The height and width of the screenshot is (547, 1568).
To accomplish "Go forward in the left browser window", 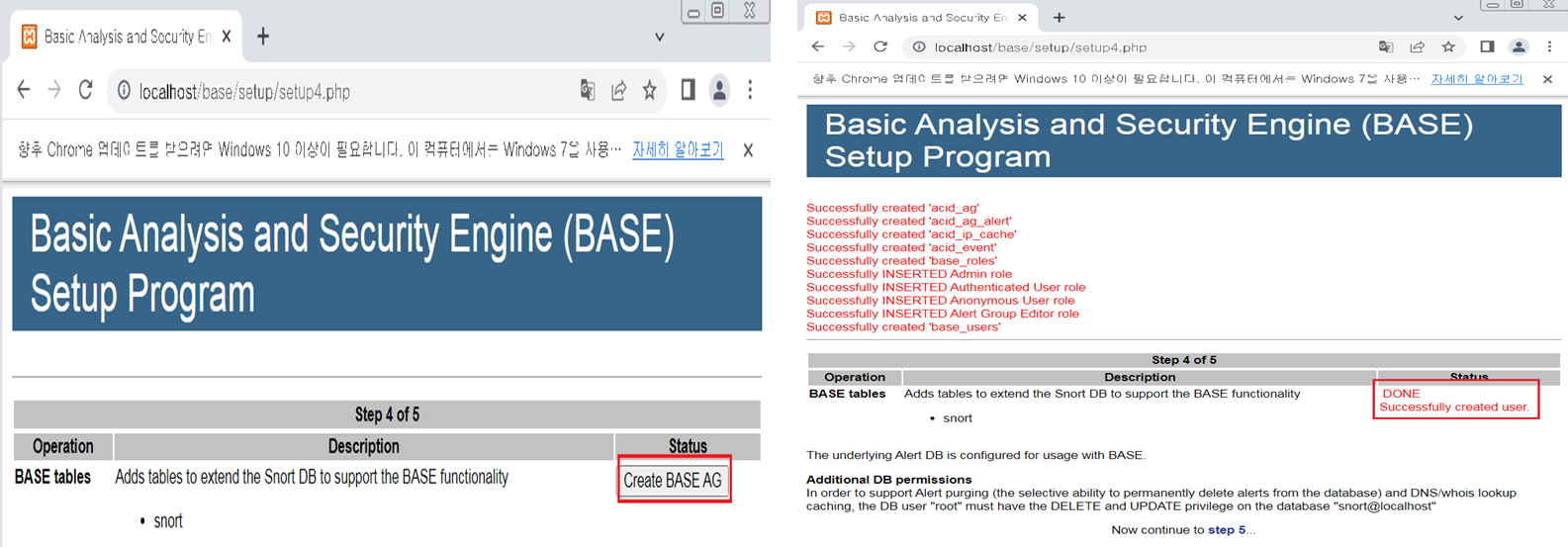I will [x=54, y=91].
